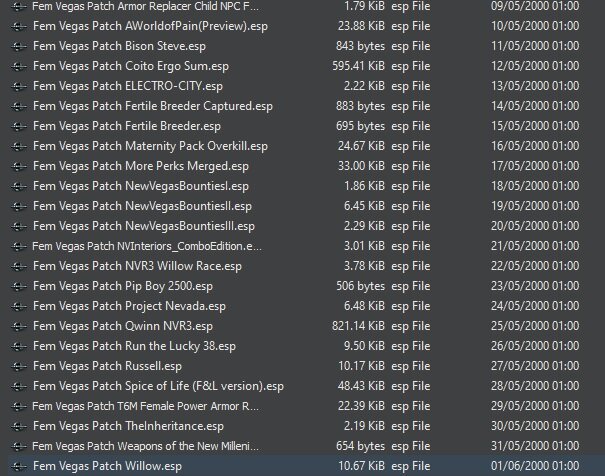Click the file icon beside Maternity Pack Overkill.esp
Image resolution: width=605 pixels, height=476 pixels.
pos(19,147)
